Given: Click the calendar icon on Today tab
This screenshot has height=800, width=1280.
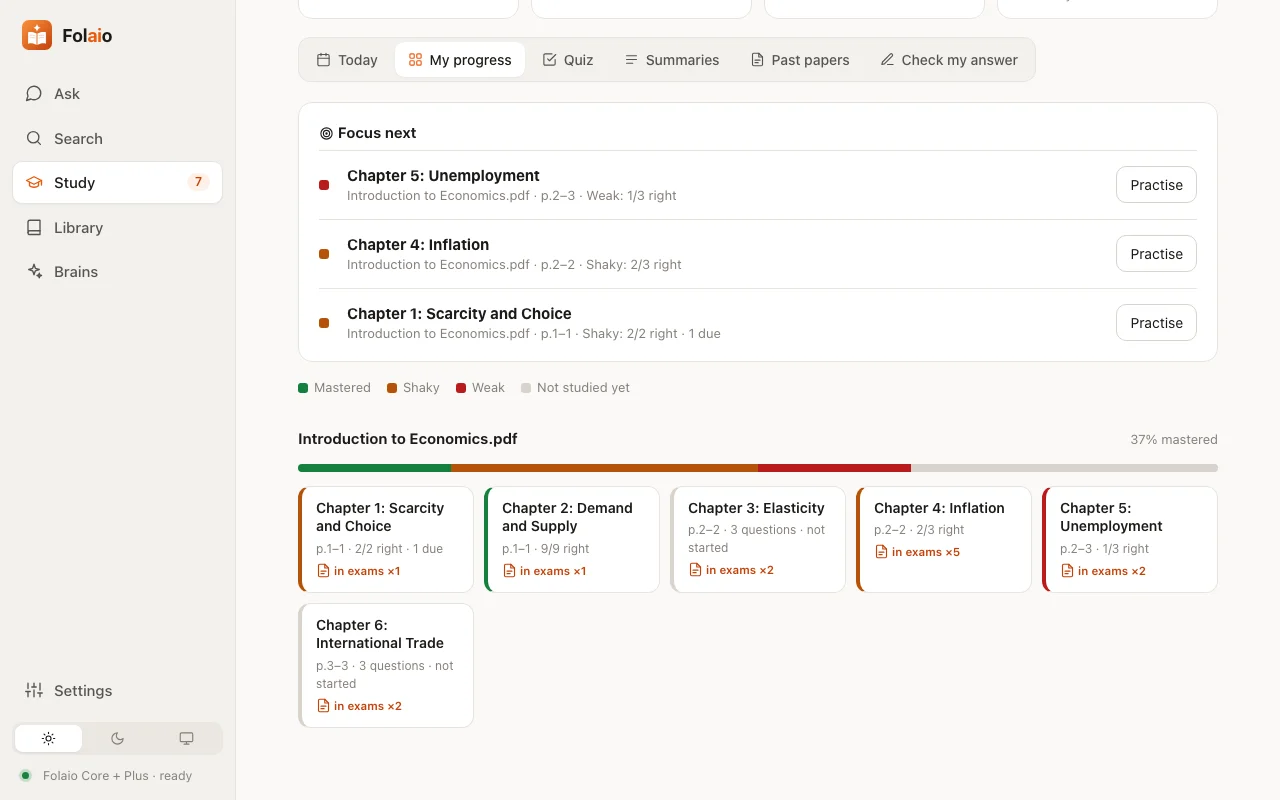Looking at the screenshot, I should tap(323, 60).
